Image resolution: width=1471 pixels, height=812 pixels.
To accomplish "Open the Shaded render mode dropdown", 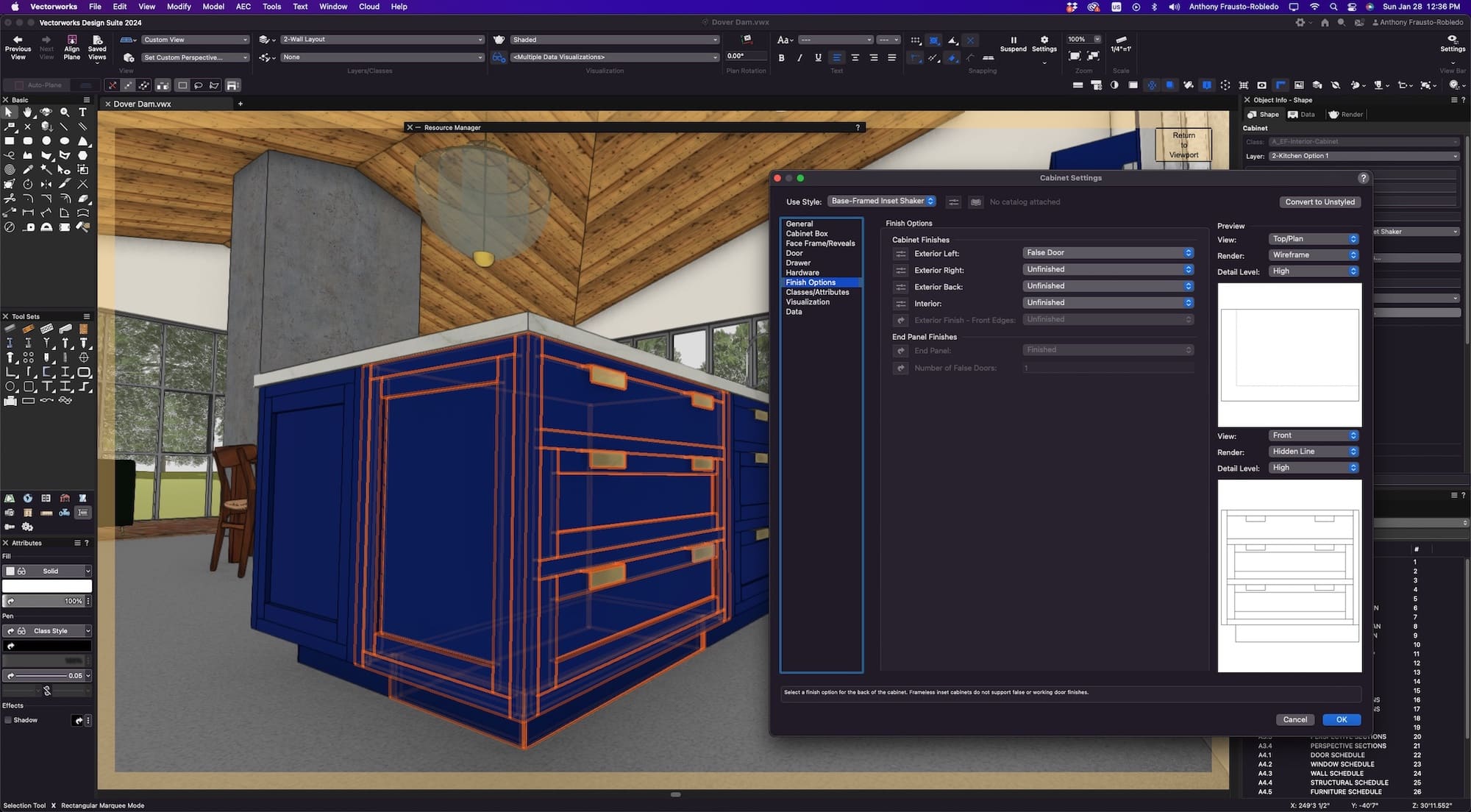I will [x=613, y=39].
